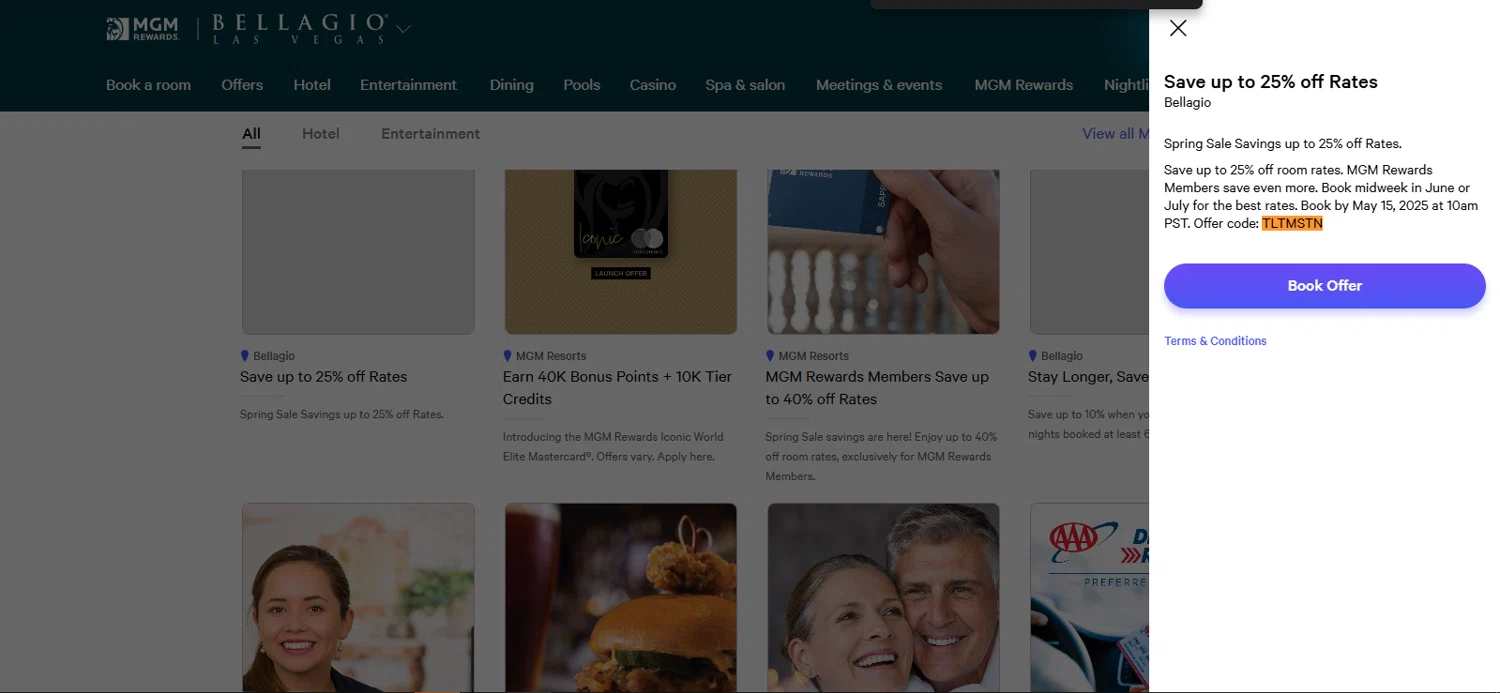Viewport: 1500px width, 693px height.
Task: Click the AAA offer image
Action: (x=1089, y=597)
